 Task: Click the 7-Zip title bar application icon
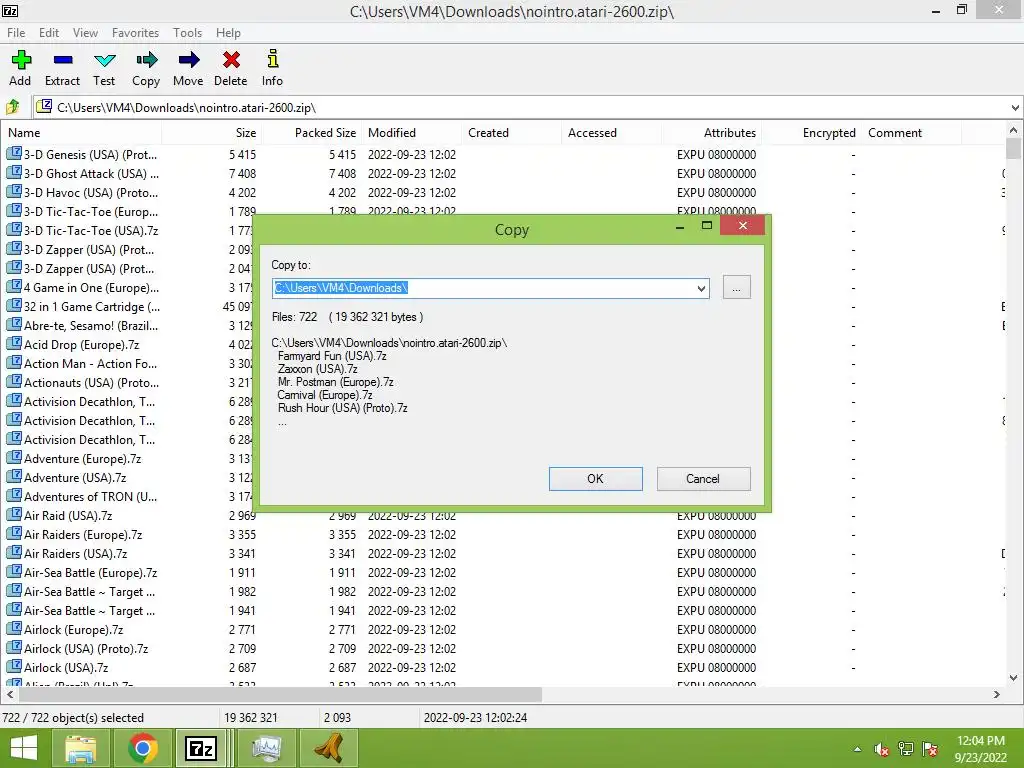pos(10,10)
